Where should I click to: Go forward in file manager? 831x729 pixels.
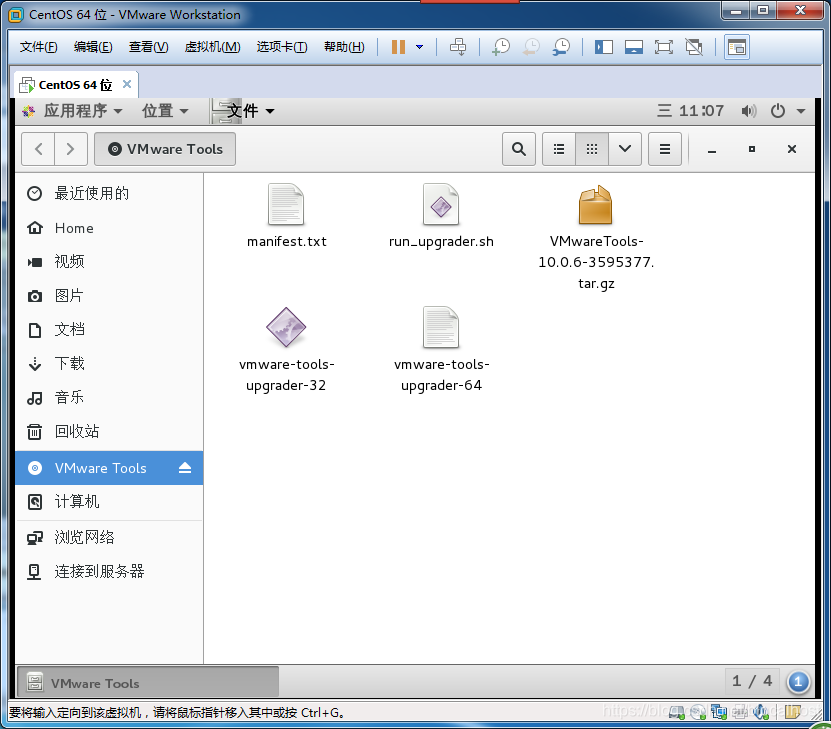click(70, 149)
